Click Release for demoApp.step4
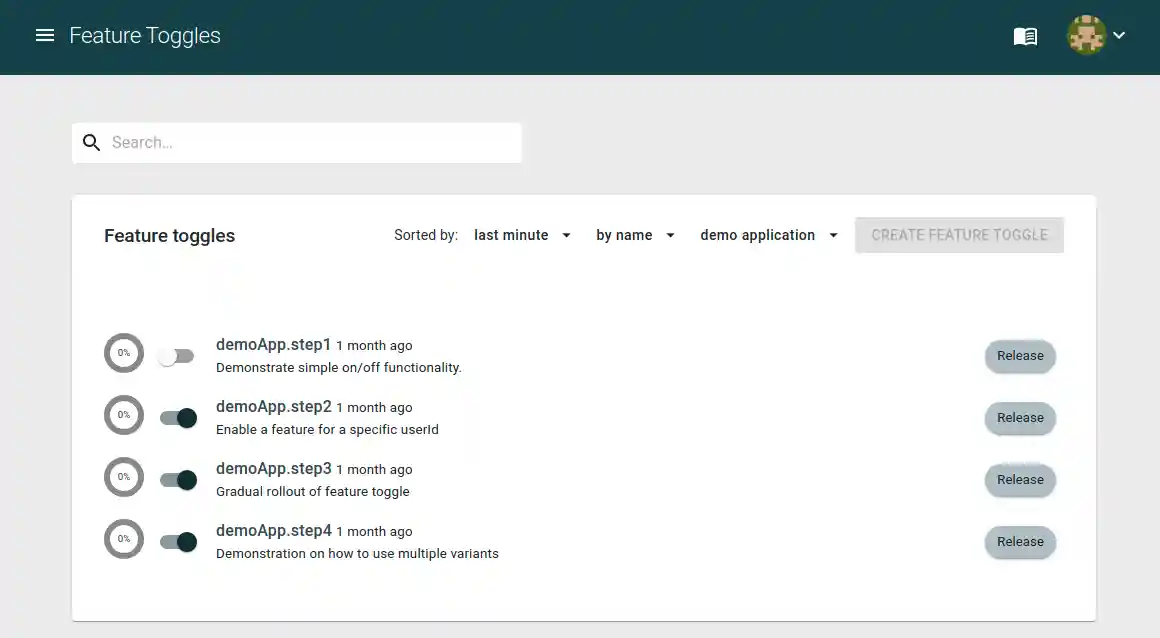This screenshot has width=1160, height=638. tap(1020, 541)
